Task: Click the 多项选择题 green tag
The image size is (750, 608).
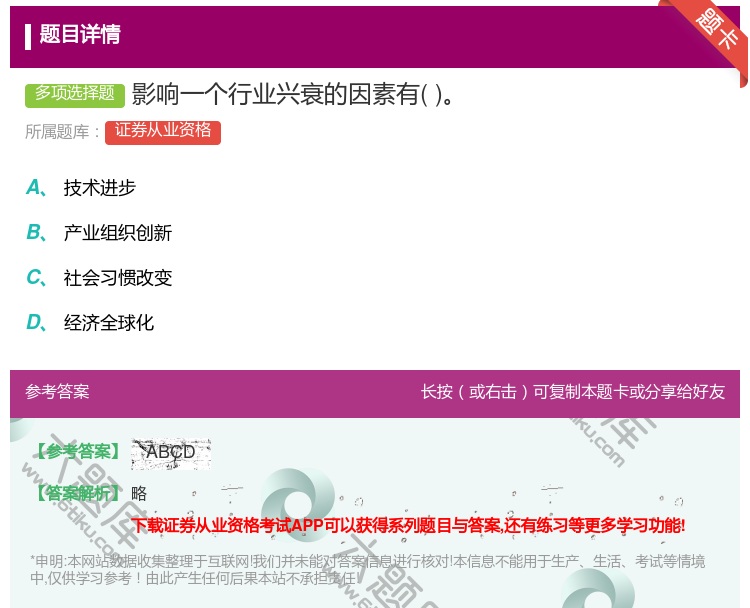Action: [75, 95]
